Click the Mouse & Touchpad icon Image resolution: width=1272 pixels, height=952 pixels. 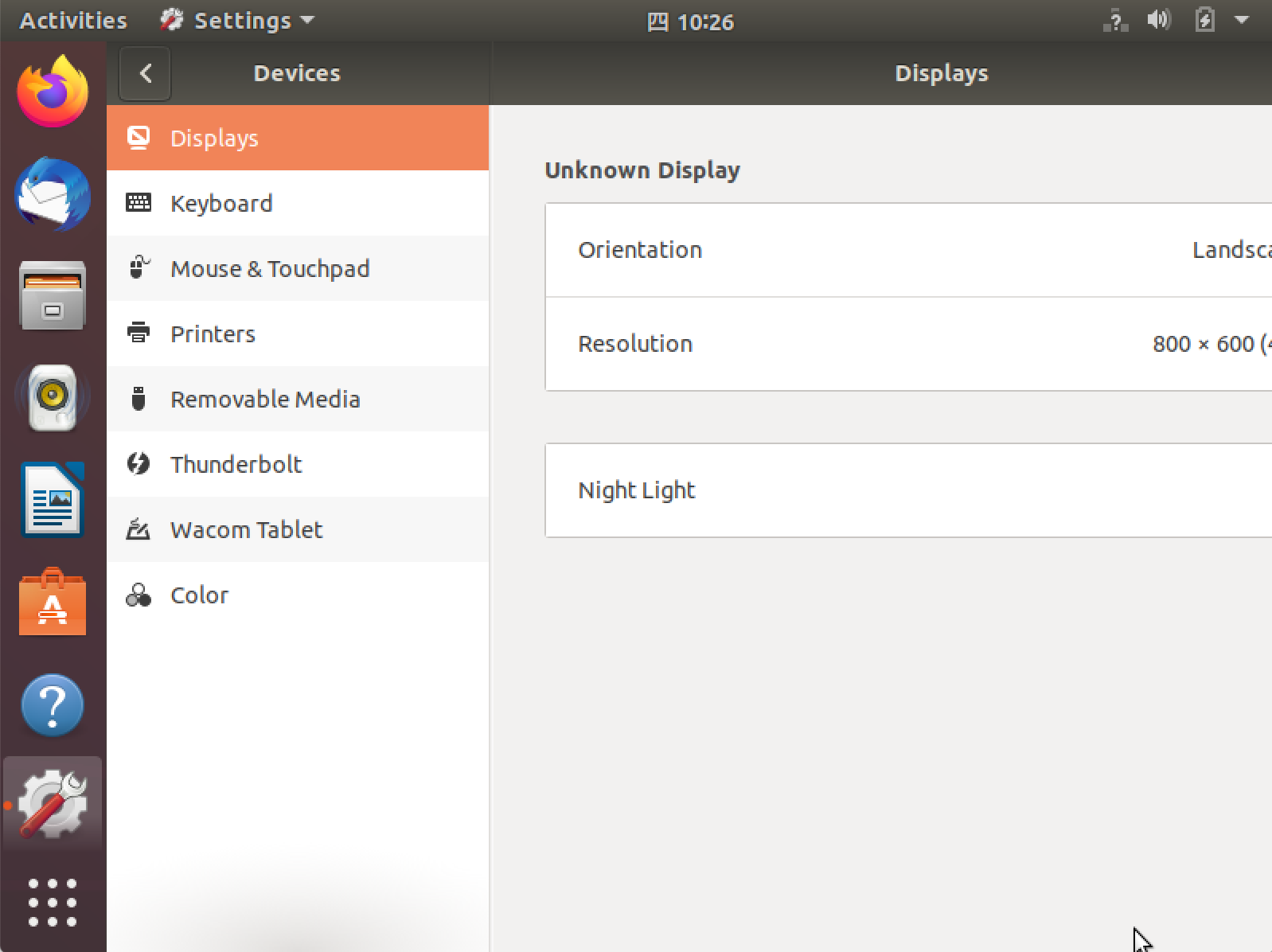click(x=139, y=268)
